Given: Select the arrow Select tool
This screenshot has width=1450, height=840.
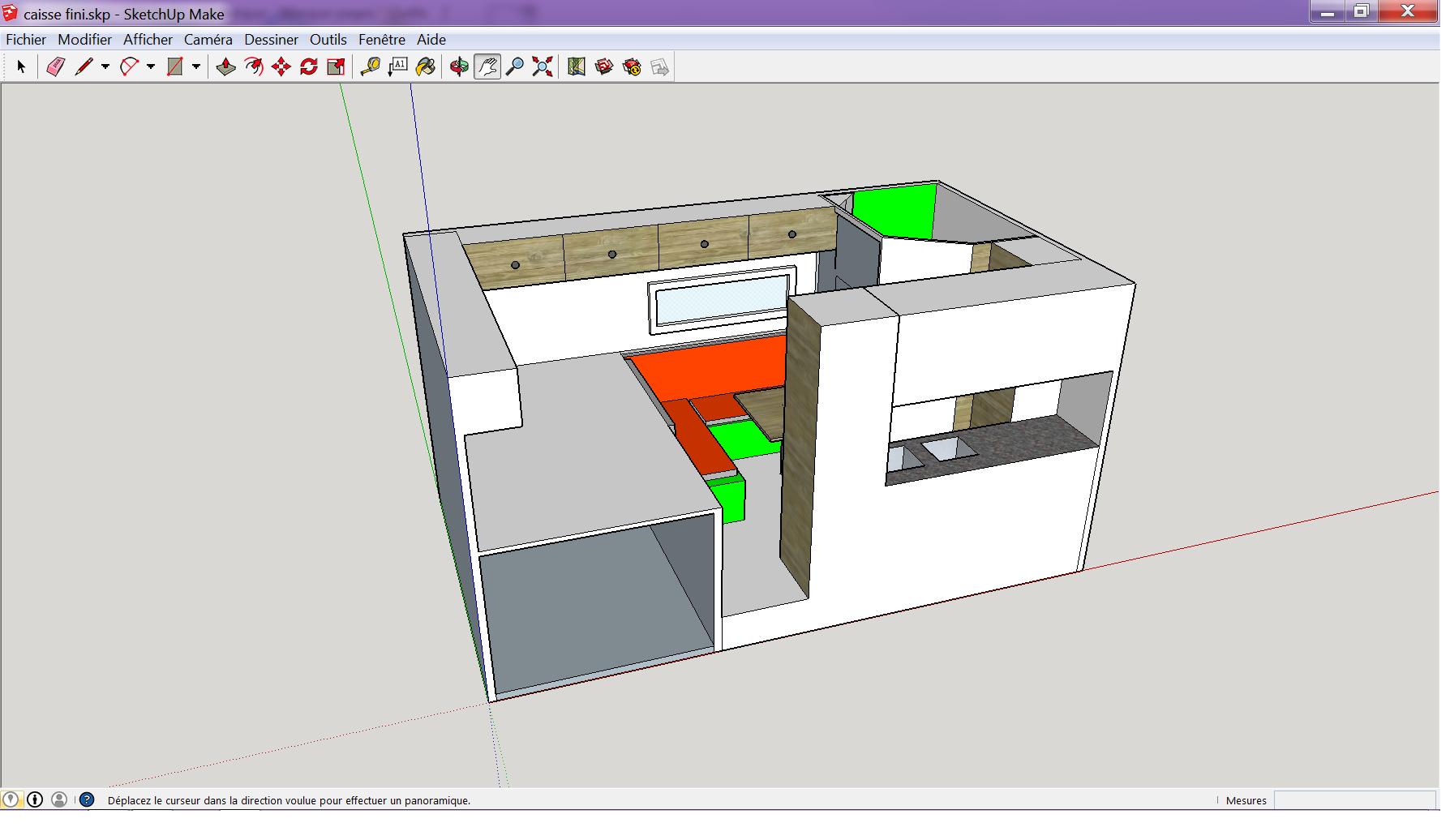Looking at the screenshot, I should click(x=21, y=67).
